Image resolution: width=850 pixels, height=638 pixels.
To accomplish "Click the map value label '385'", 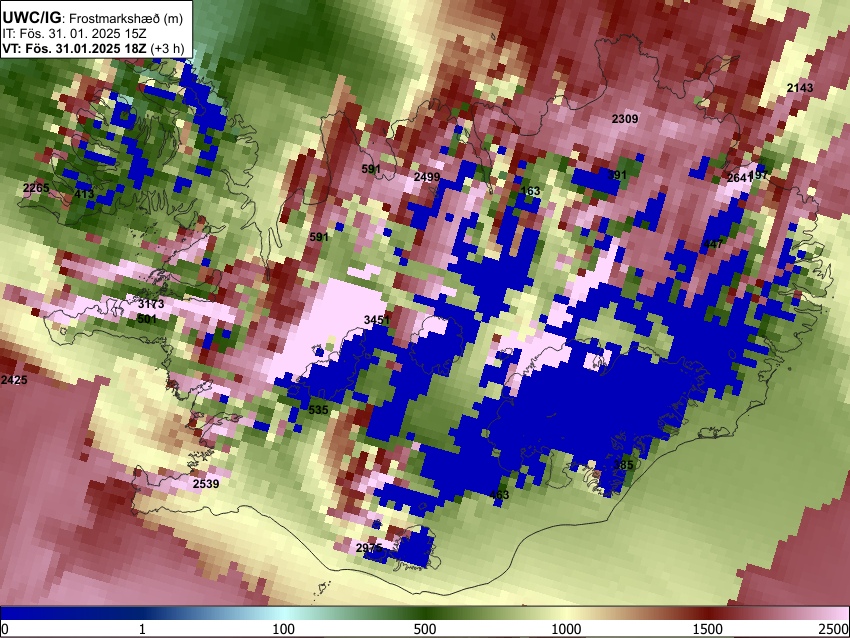I will (x=623, y=465).
